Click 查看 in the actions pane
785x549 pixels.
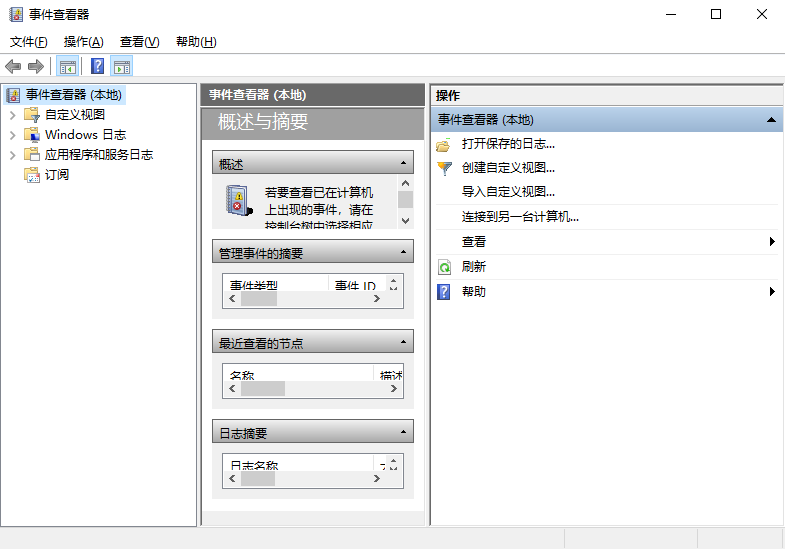(474, 242)
